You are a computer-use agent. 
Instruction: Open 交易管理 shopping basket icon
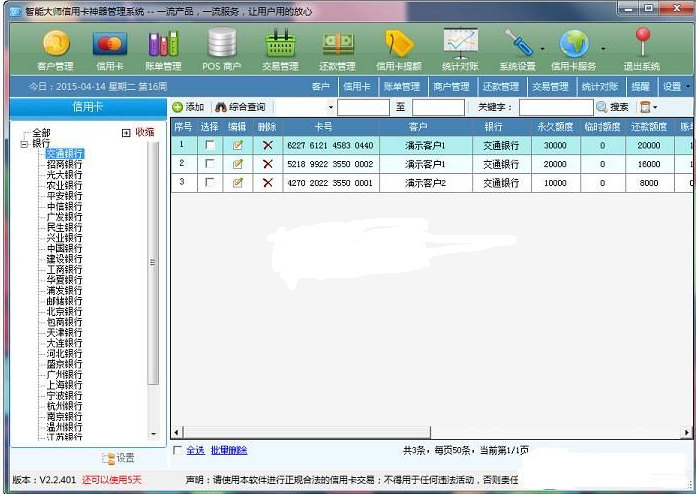pyautogui.click(x=280, y=43)
